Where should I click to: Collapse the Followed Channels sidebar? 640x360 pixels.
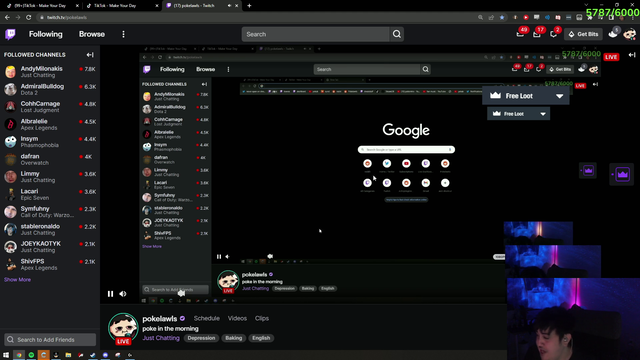pyautogui.click(x=90, y=55)
